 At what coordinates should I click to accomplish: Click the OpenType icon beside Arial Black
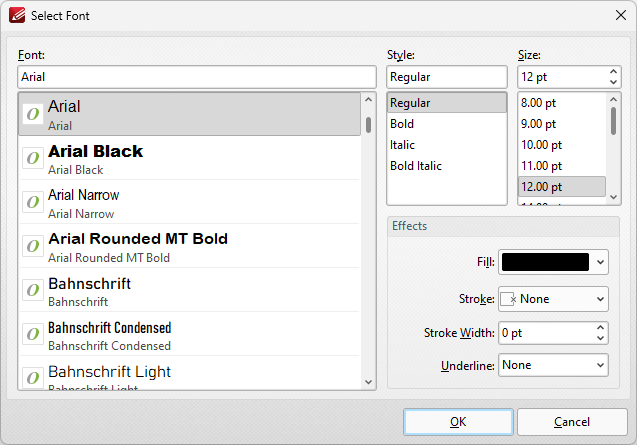(32, 158)
